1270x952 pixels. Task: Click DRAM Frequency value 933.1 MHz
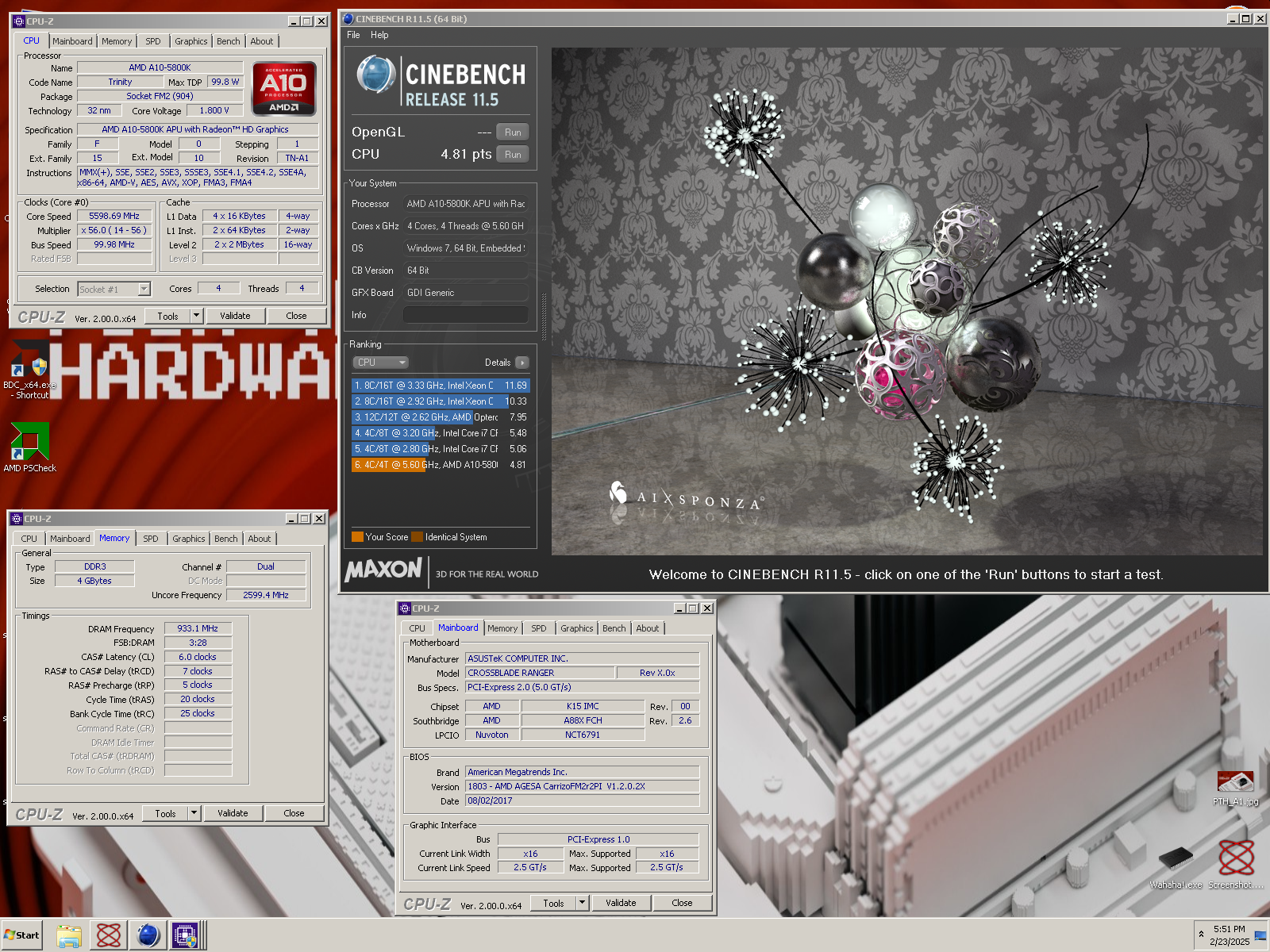(198, 628)
